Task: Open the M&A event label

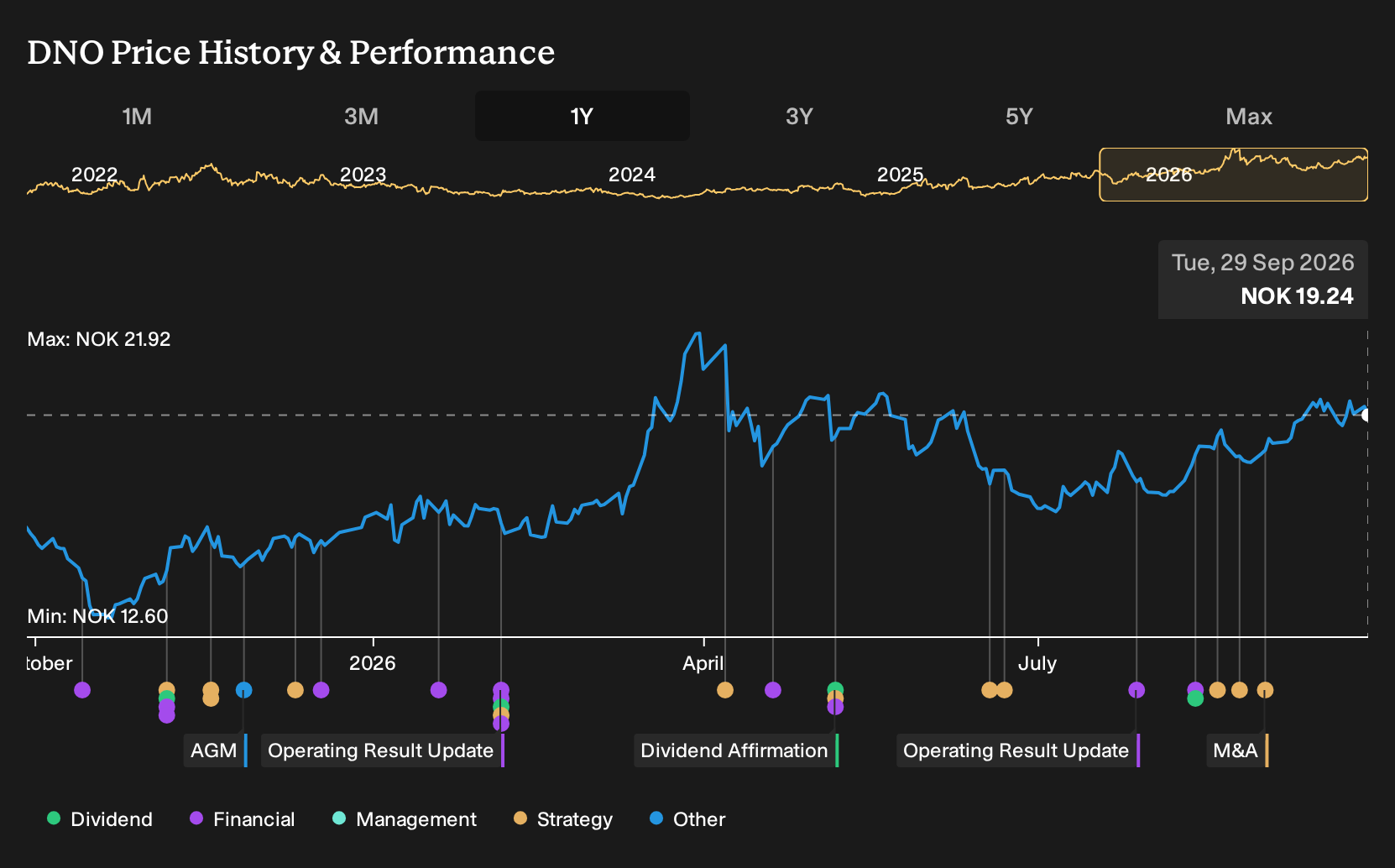Action: click(x=1237, y=750)
